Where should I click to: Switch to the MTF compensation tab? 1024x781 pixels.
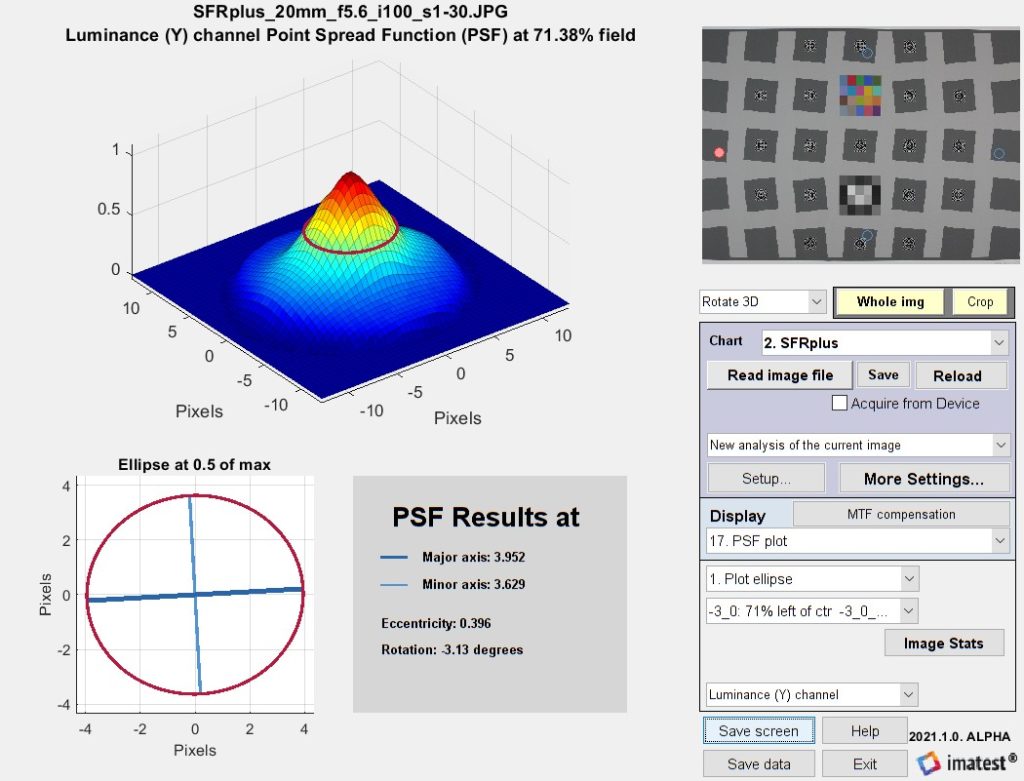901,513
